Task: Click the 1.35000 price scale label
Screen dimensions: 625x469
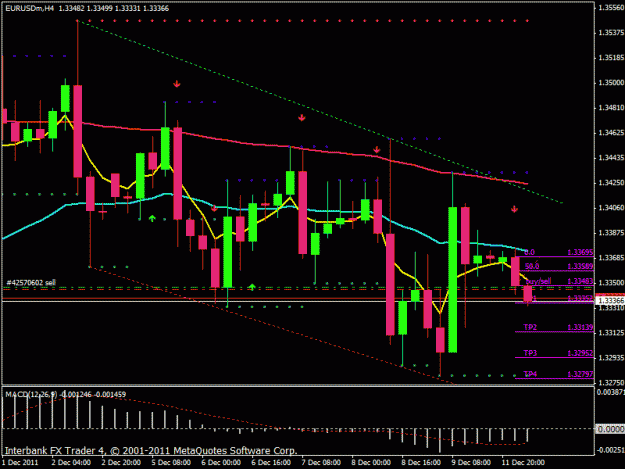Action: pyautogui.click(x=611, y=83)
